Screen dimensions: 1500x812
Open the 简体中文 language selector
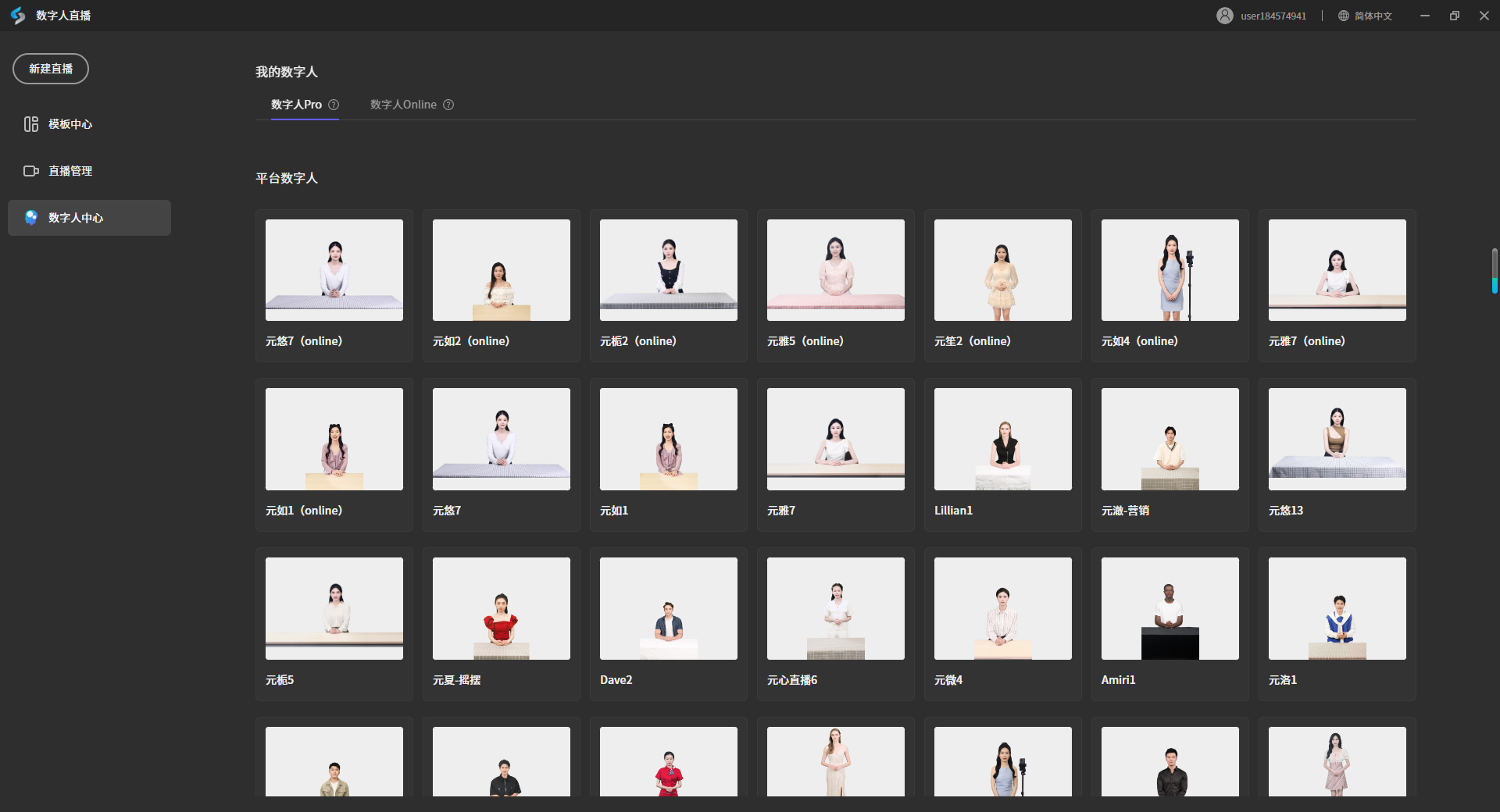click(1373, 16)
